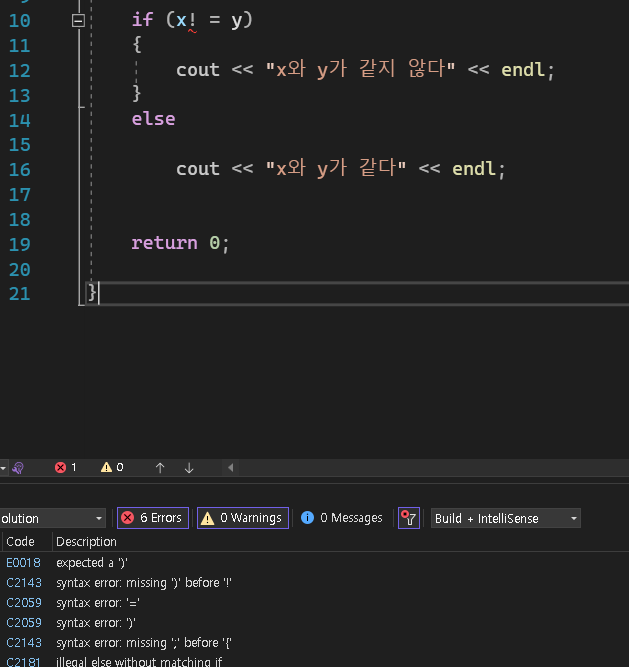
Task: Click the clear filters funnel icon
Action: (408, 518)
